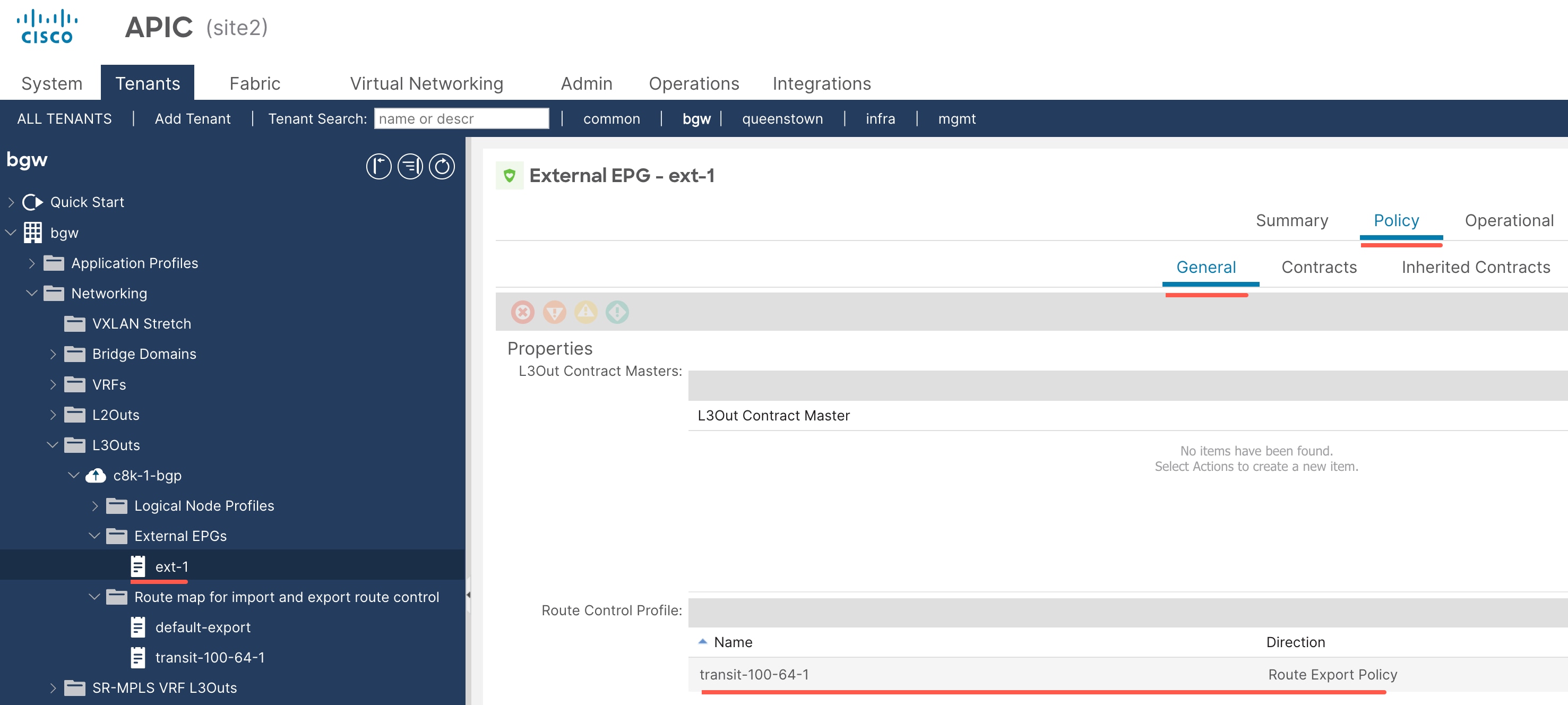This screenshot has height=705, width=1568.
Task: Click the Bridge Domains folder icon
Action: click(x=75, y=354)
